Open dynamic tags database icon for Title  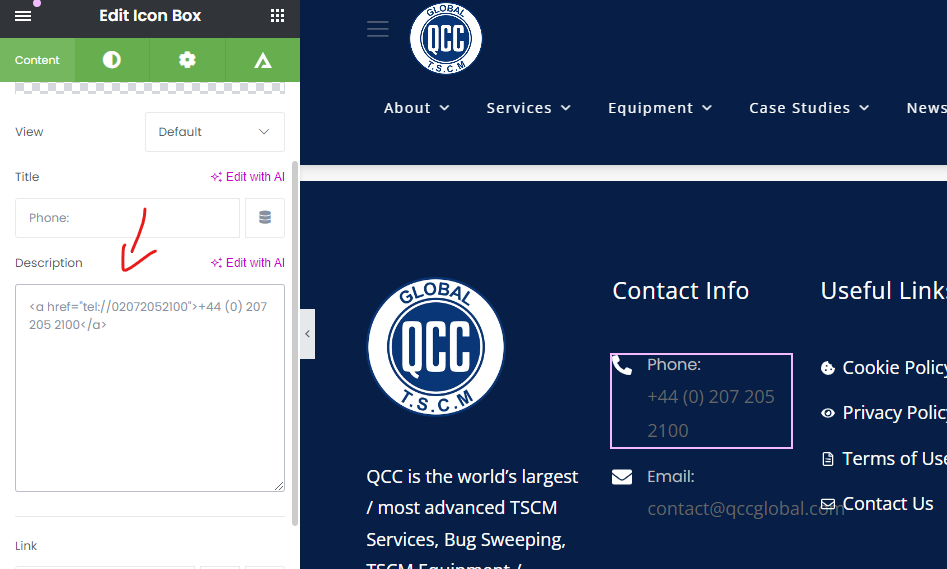coord(265,217)
